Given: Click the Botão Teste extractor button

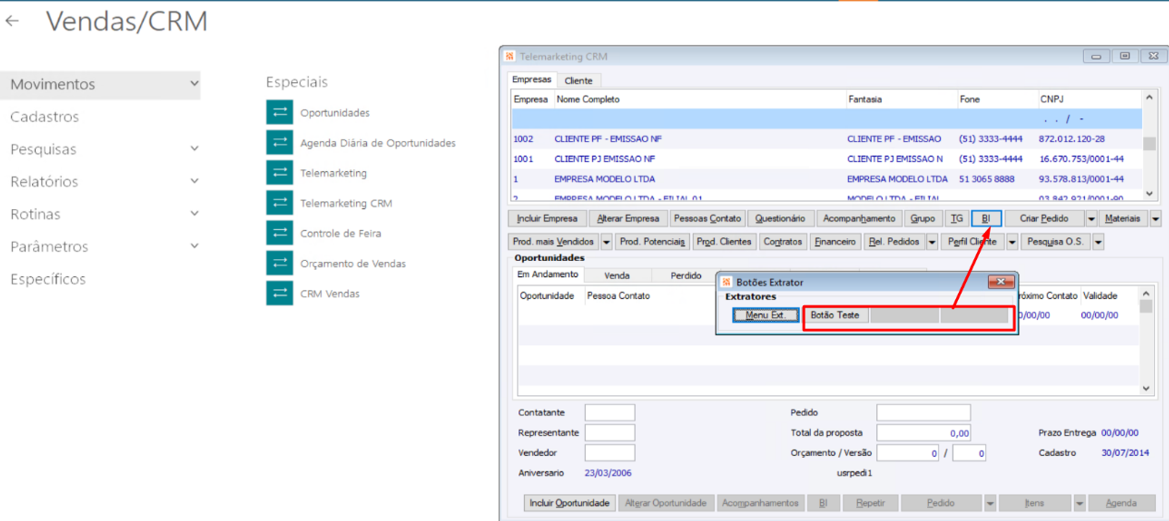Looking at the screenshot, I should pyautogui.click(x=835, y=315).
